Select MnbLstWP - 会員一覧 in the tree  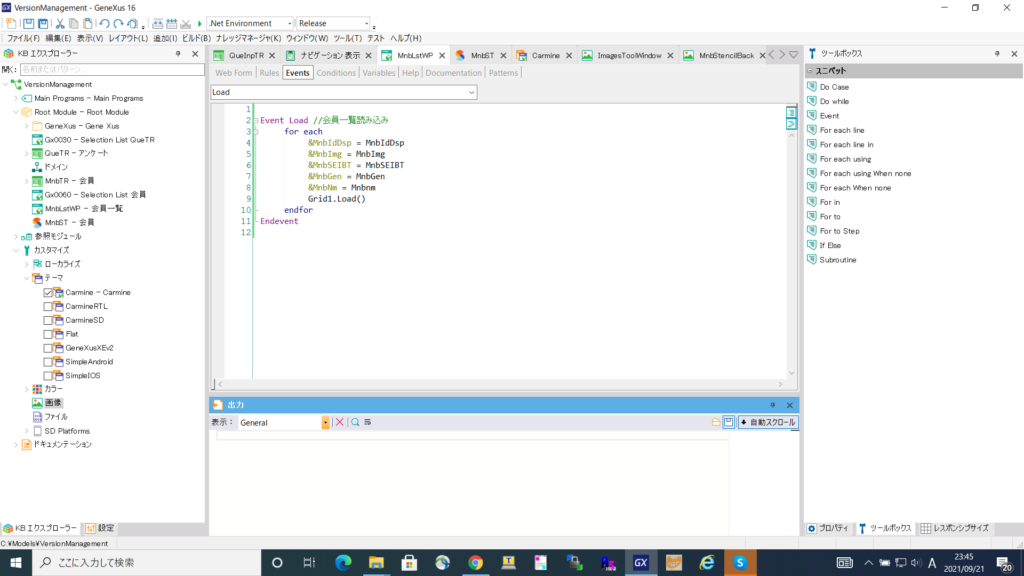point(84,209)
